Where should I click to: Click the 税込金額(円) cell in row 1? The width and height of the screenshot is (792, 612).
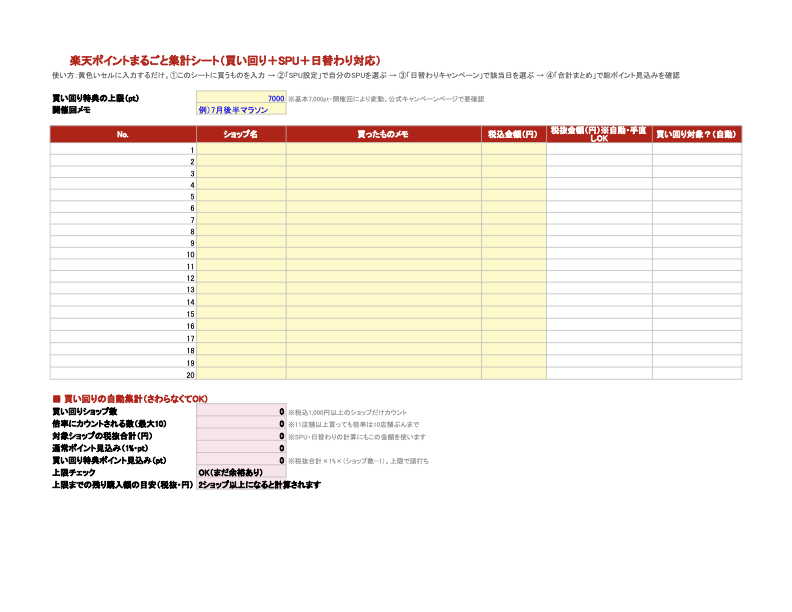click(x=514, y=149)
